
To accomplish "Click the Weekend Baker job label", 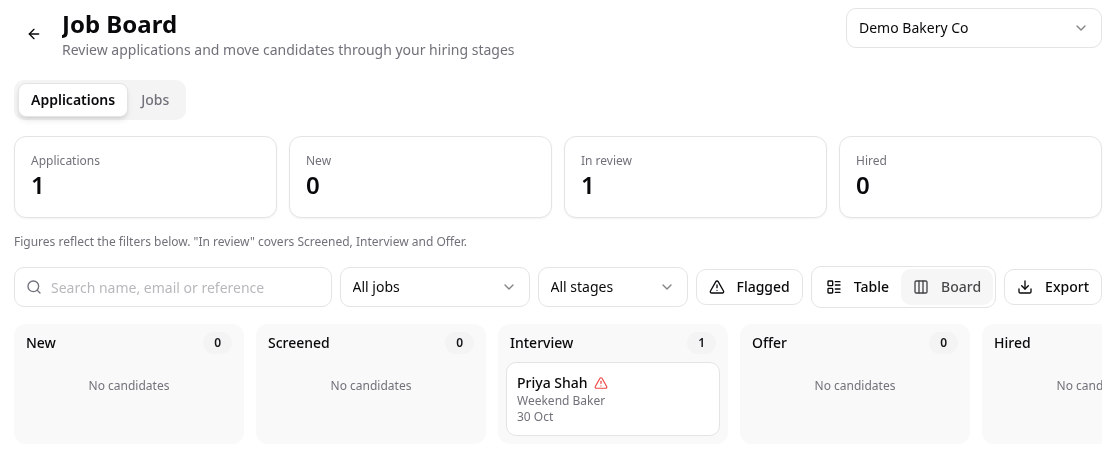I will pyautogui.click(x=560, y=401).
